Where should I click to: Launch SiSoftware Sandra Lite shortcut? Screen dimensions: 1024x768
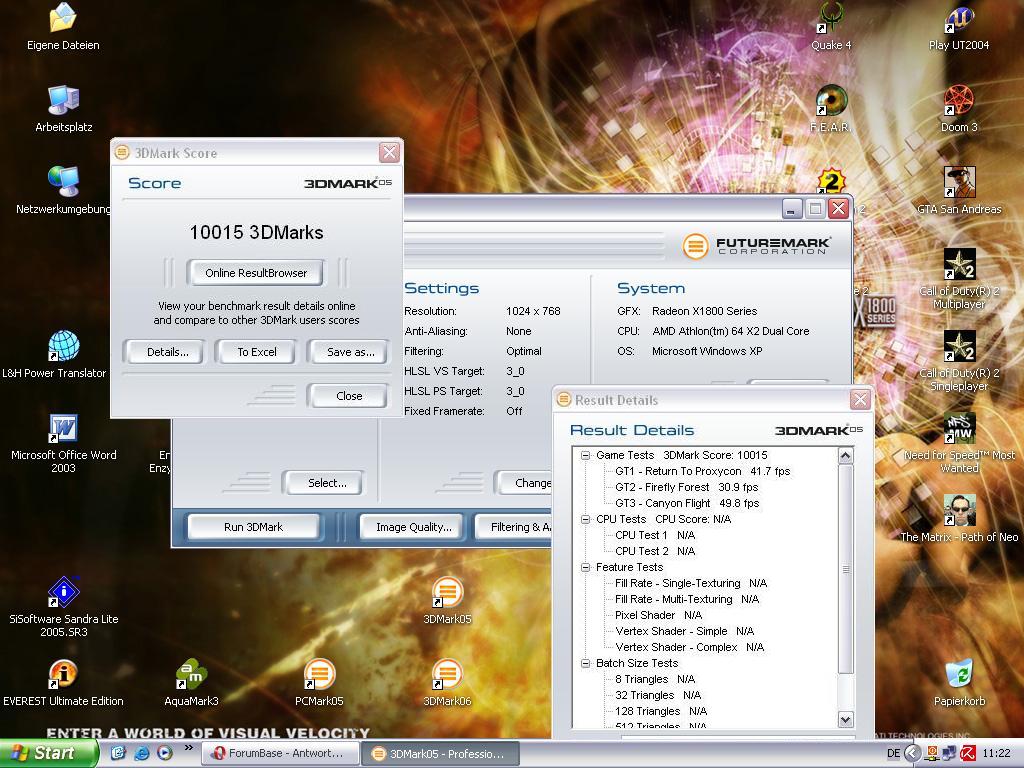click(63, 607)
